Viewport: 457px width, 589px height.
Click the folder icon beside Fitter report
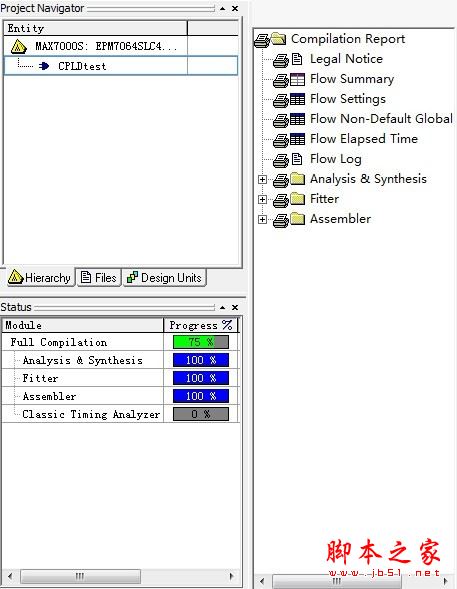click(x=297, y=199)
